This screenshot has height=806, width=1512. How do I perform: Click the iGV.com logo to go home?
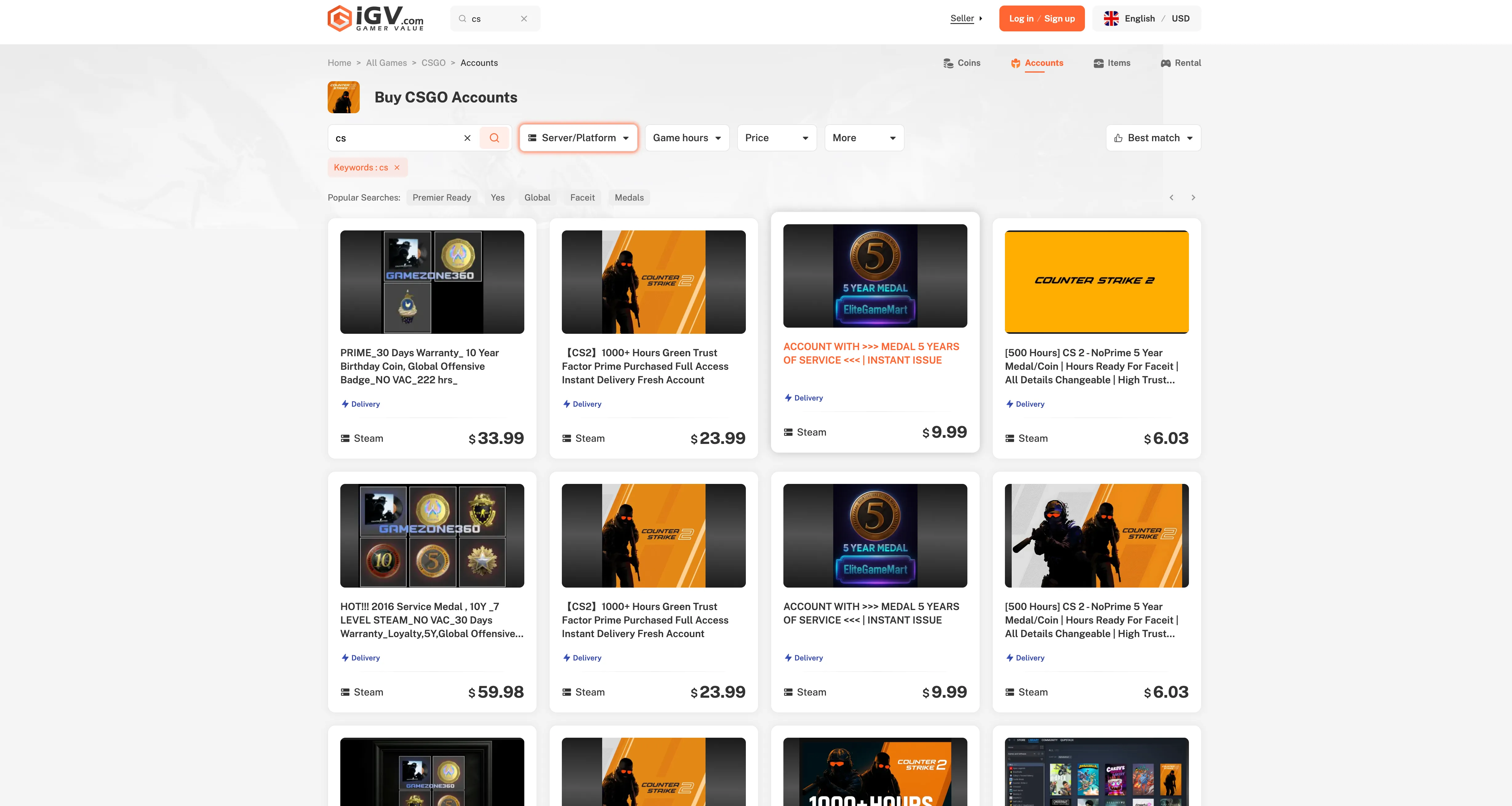click(376, 18)
